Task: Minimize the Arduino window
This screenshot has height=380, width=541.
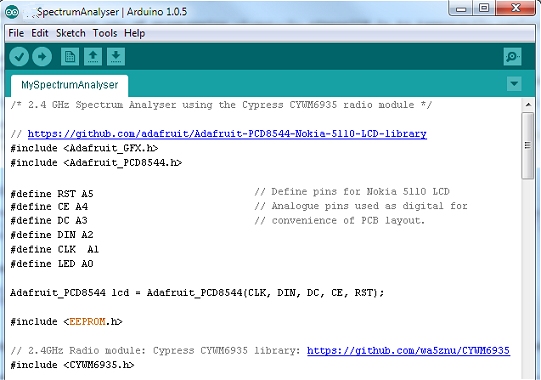Action: coord(461,8)
